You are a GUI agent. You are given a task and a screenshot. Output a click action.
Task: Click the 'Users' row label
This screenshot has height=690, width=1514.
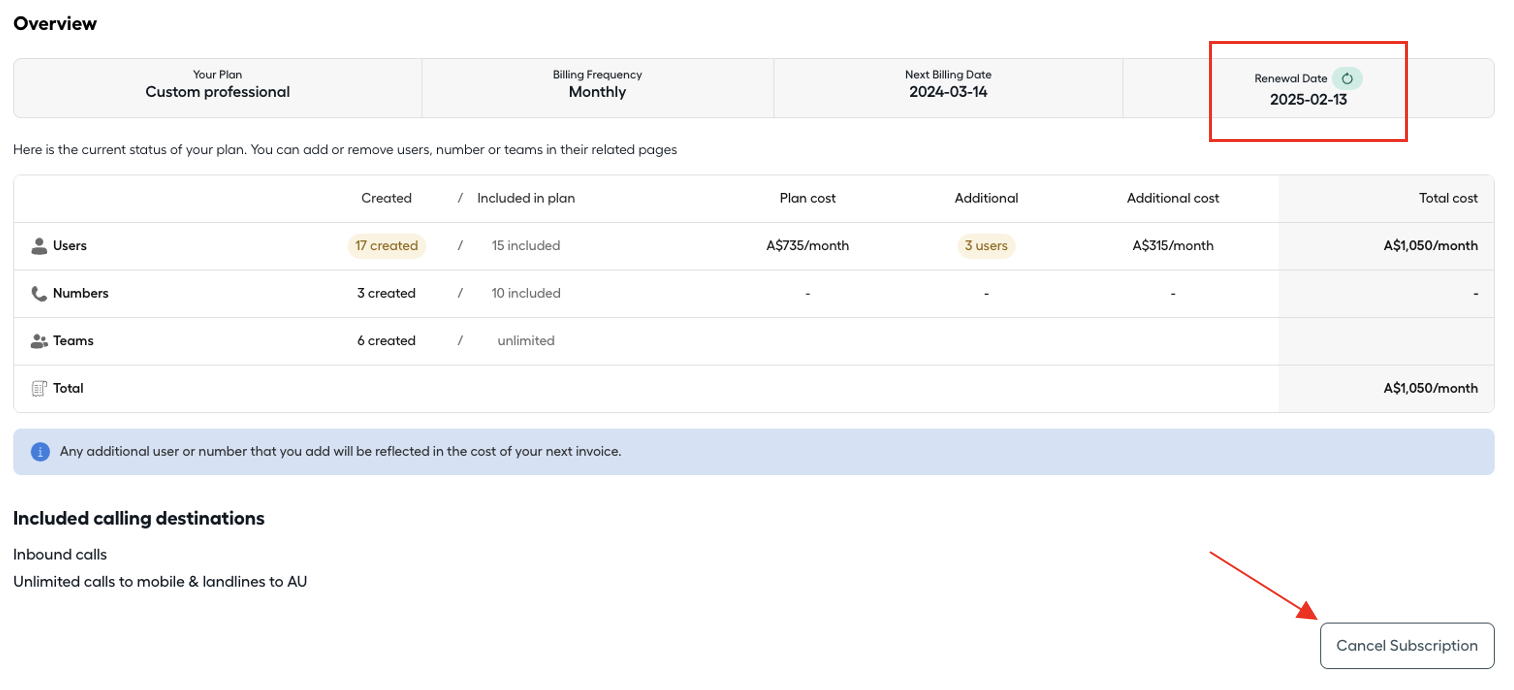(70, 245)
